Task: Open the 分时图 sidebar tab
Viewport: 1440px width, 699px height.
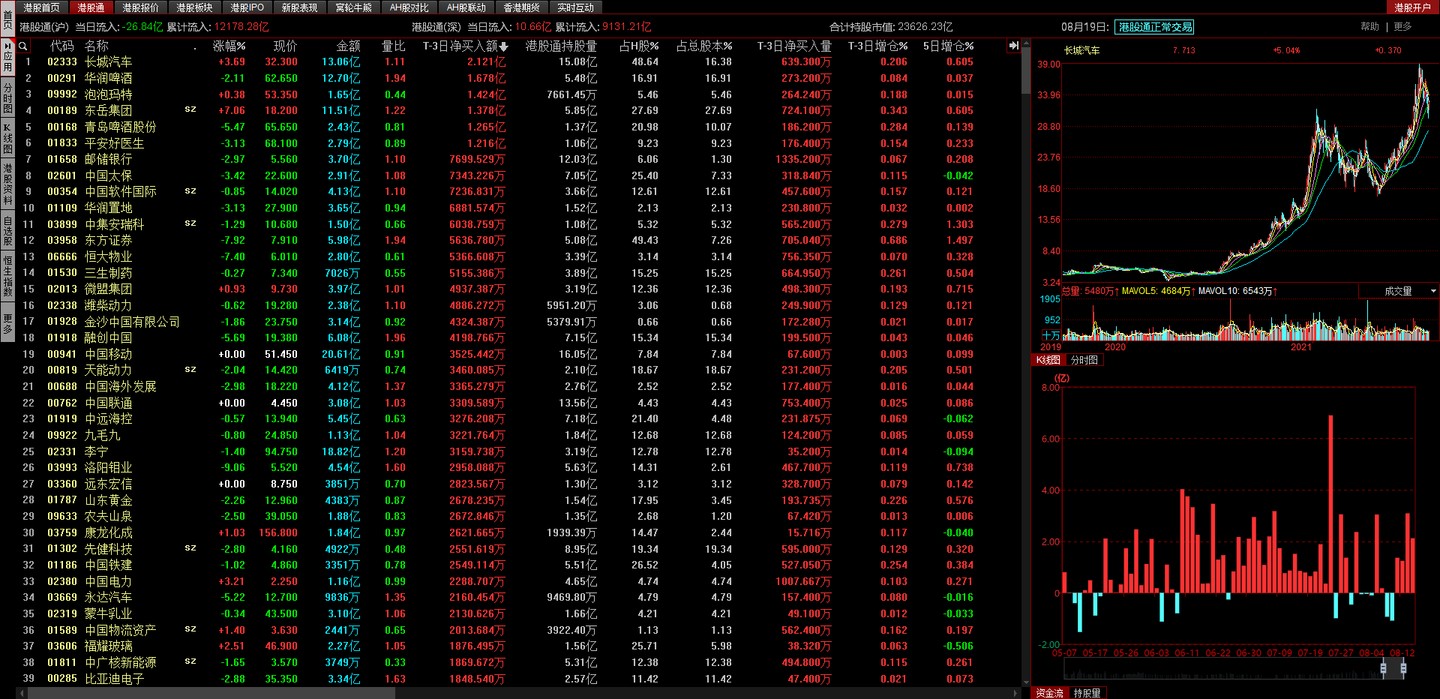Action: click(8, 99)
